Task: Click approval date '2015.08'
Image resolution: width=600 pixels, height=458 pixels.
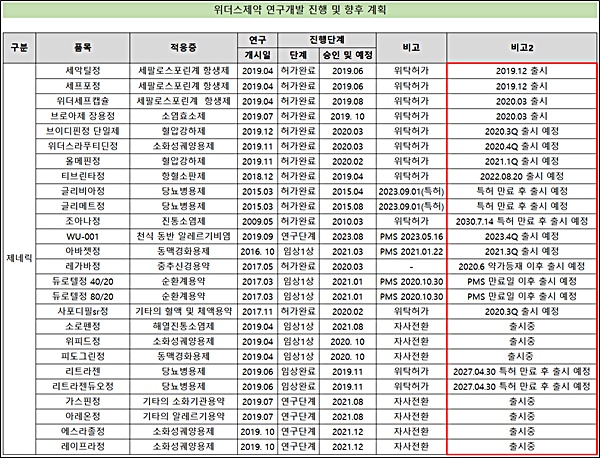Action: 347,207
